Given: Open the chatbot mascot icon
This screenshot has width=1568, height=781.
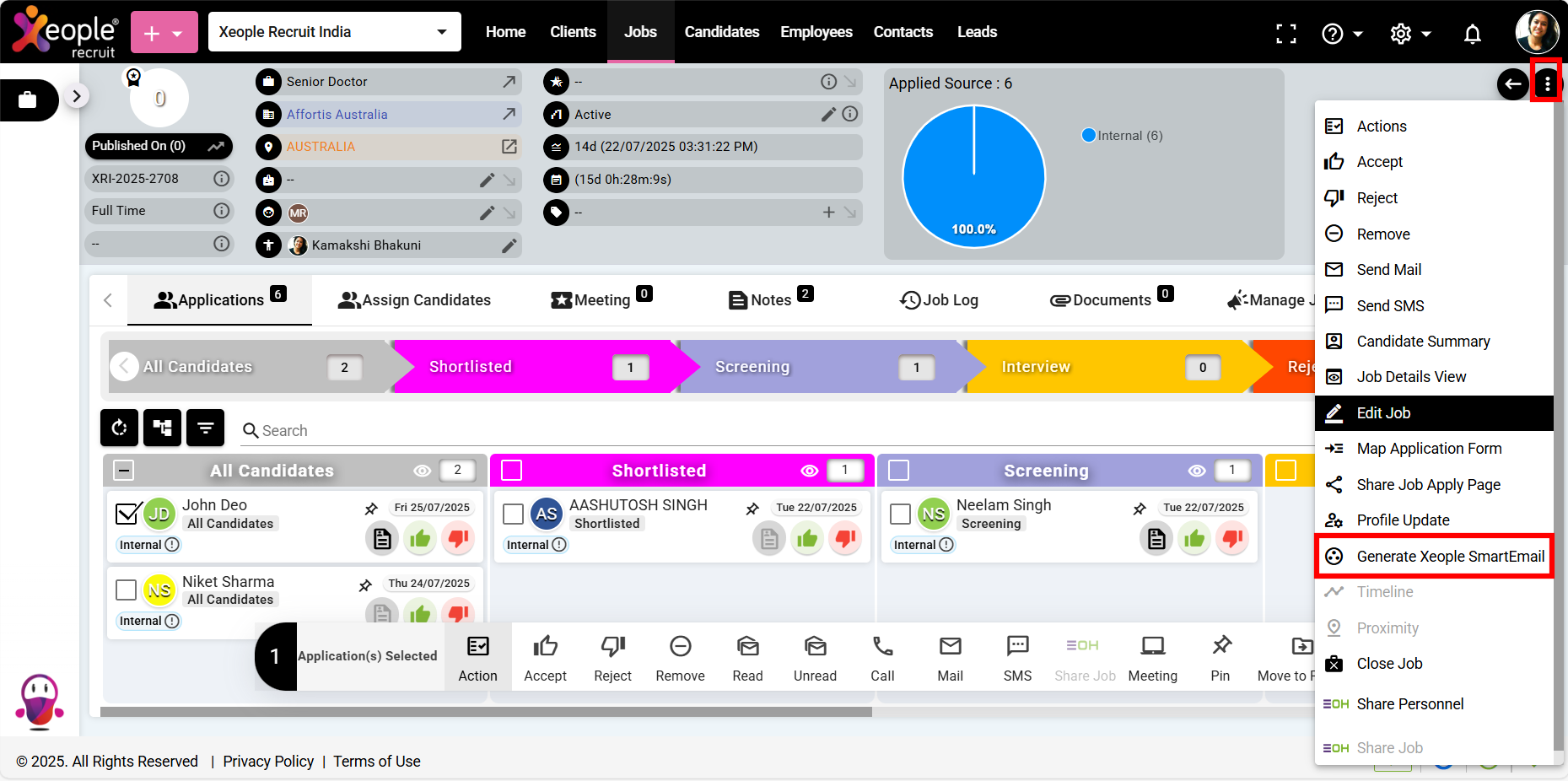Looking at the screenshot, I should coord(39,702).
